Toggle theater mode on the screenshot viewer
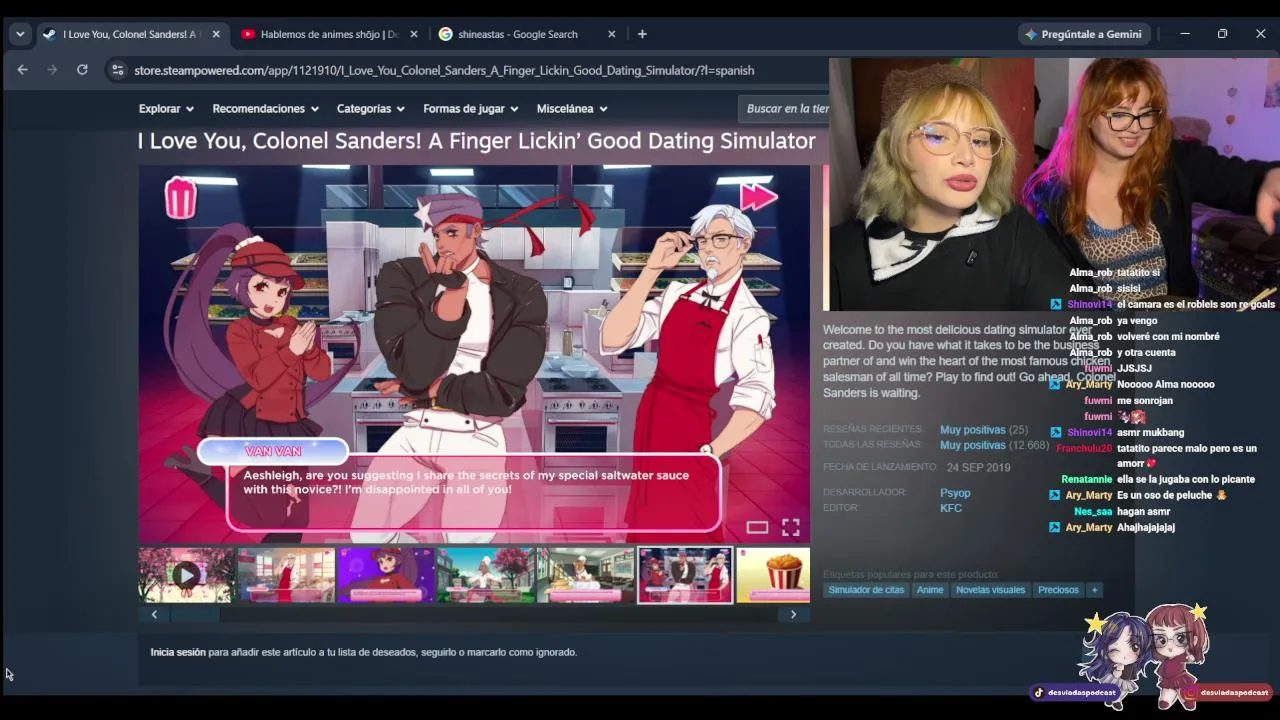 757,527
